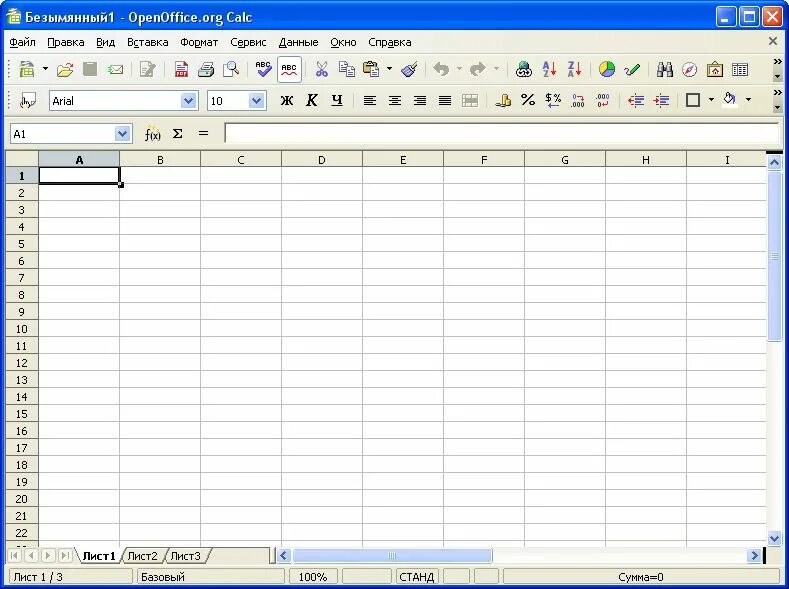Open the Формат menu
Screen dimensions: 789x589
[199, 42]
